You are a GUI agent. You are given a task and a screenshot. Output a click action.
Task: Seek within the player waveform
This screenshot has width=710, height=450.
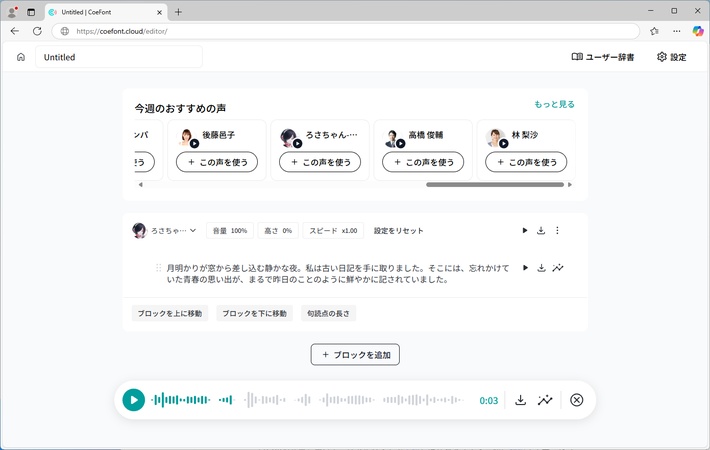[307, 400]
